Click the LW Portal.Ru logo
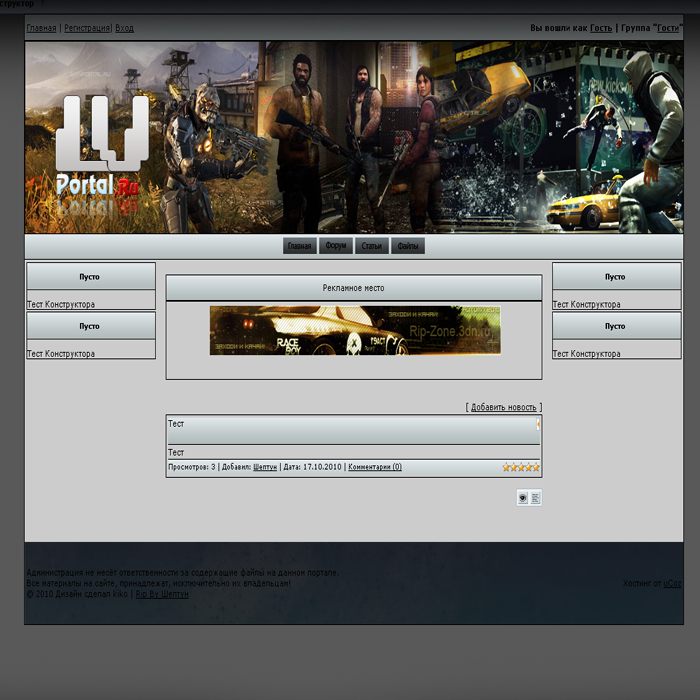This screenshot has height=700, width=700. (102, 147)
